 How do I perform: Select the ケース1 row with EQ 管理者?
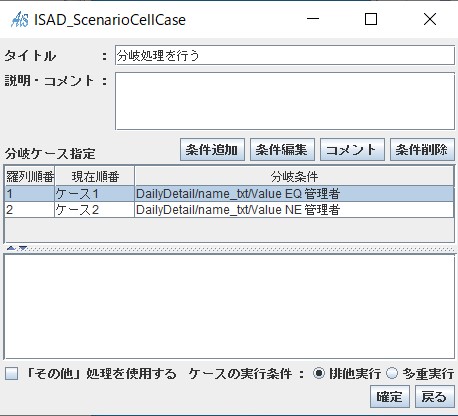(229, 194)
